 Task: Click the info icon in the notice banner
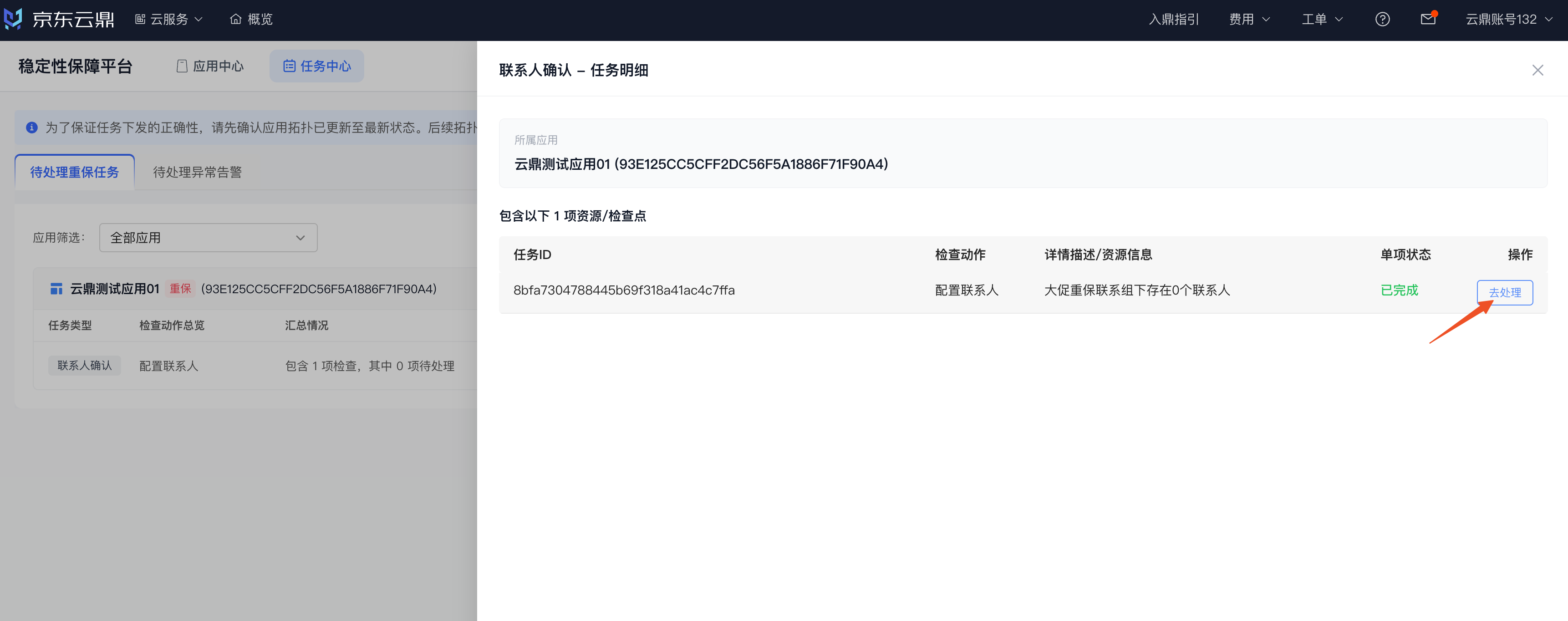[x=32, y=127]
